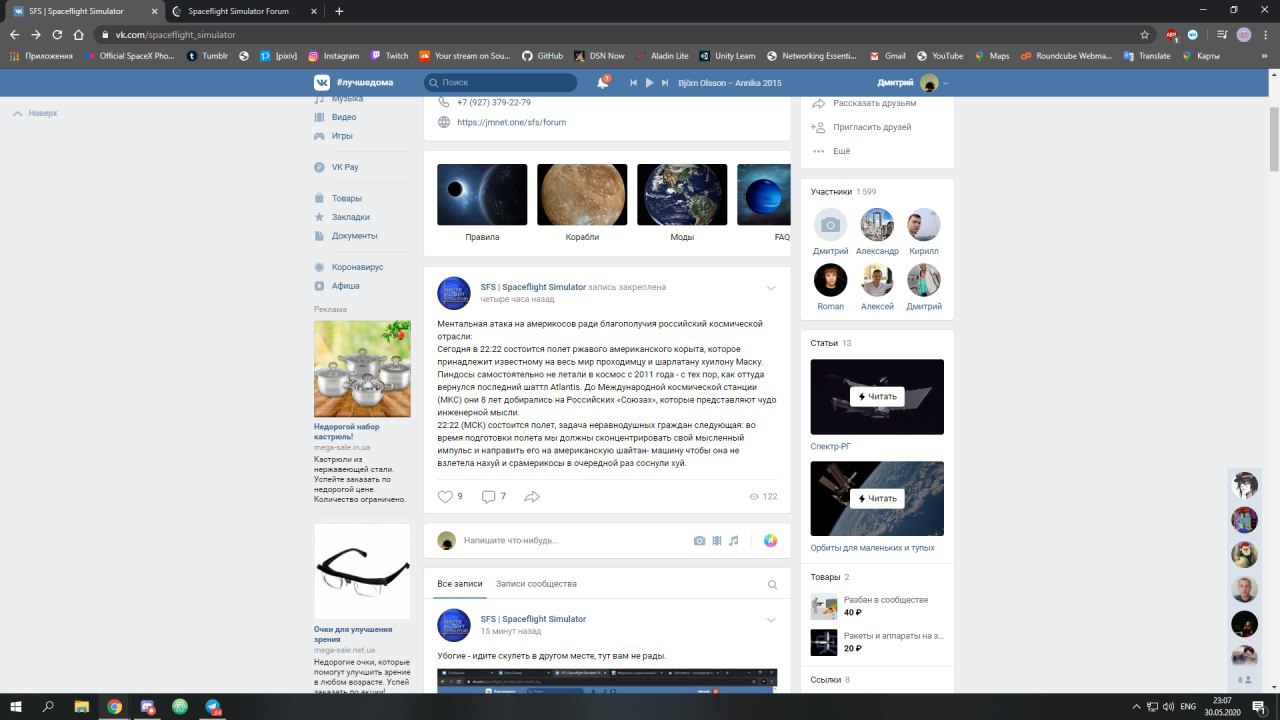
Task: Open the Очки для улучшения зрения ad
Action: pyautogui.click(x=362, y=572)
